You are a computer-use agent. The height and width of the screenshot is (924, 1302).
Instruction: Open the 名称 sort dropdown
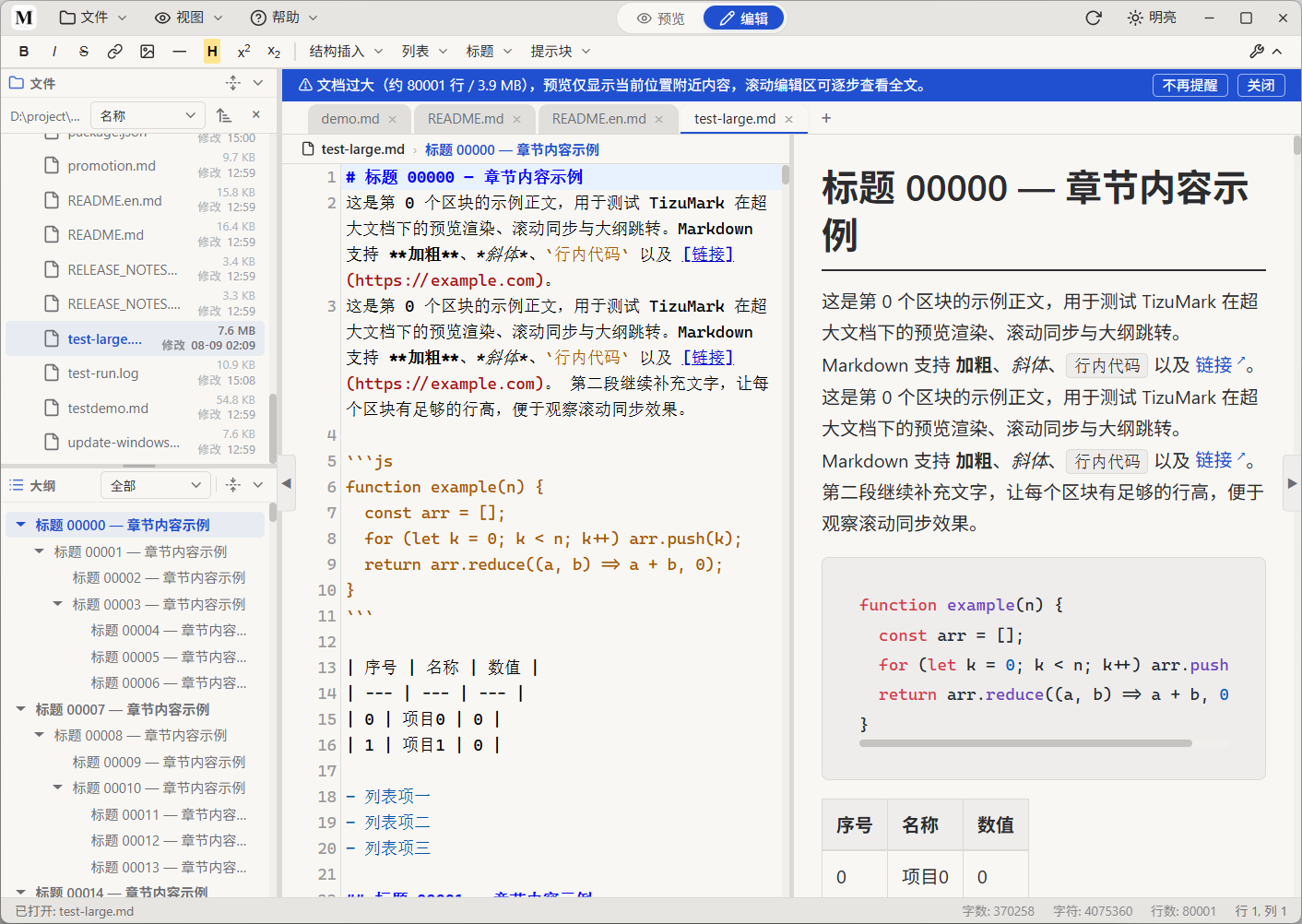148,115
